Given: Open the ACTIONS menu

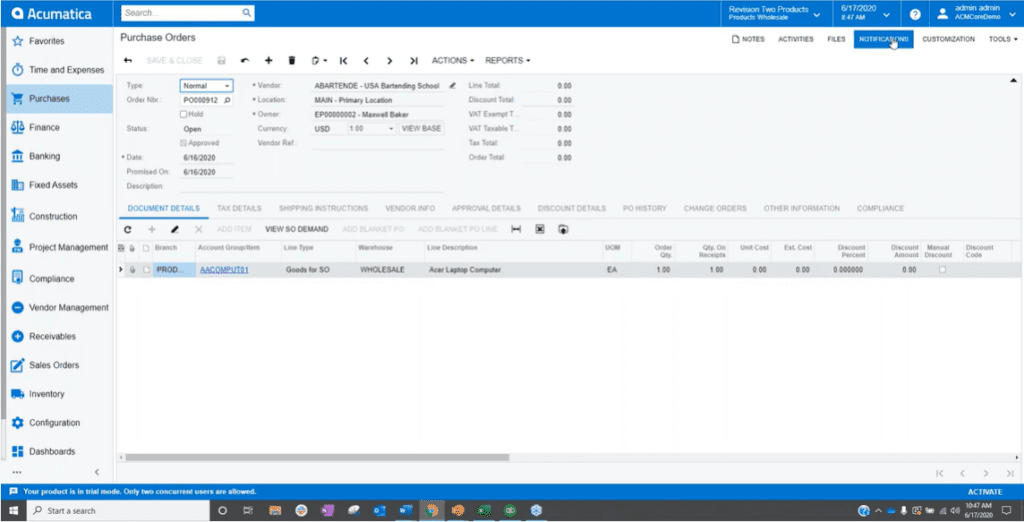Looking at the screenshot, I should point(453,61).
